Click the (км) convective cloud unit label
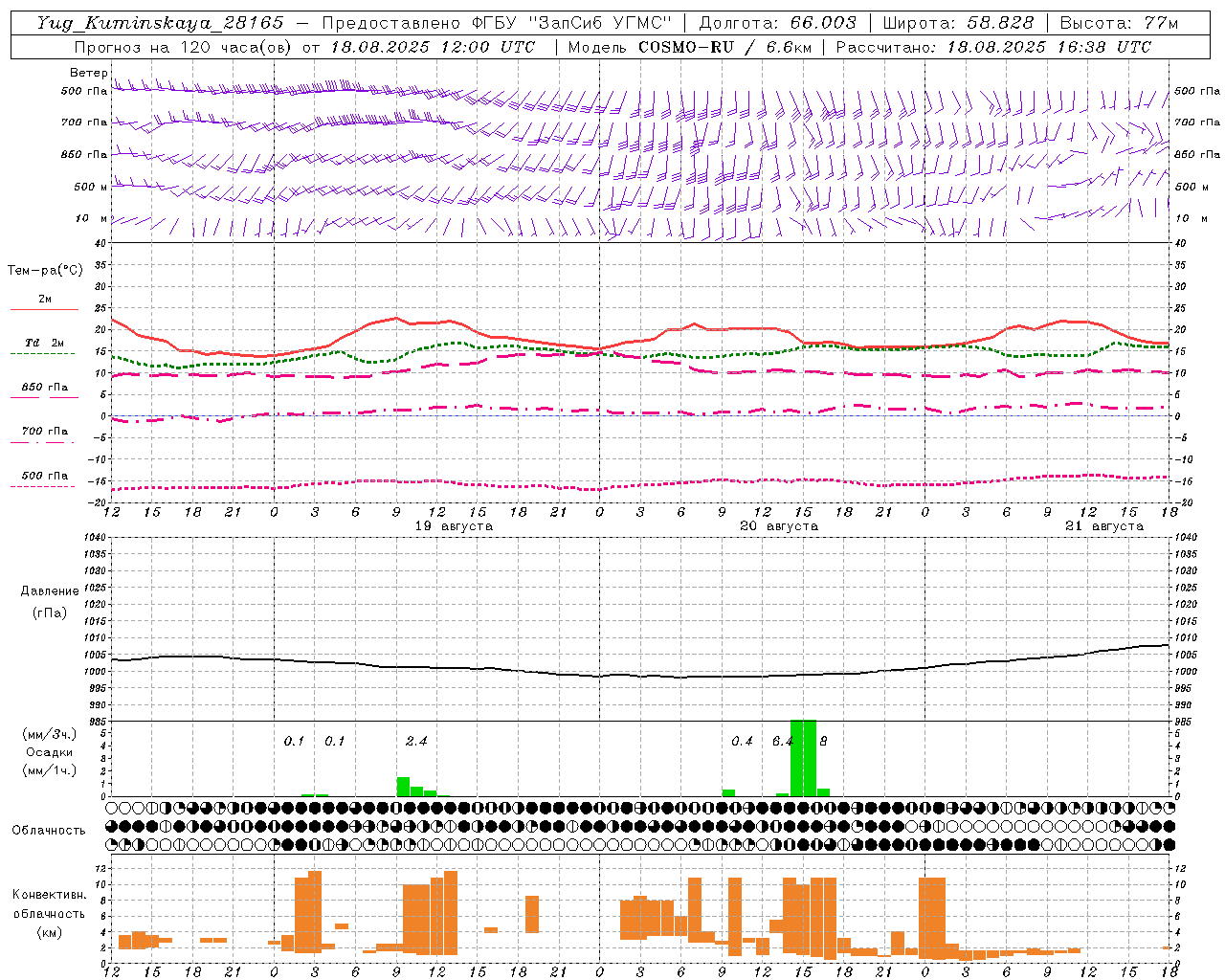The height and width of the screenshot is (980, 1225). click(x=49, y=932)
